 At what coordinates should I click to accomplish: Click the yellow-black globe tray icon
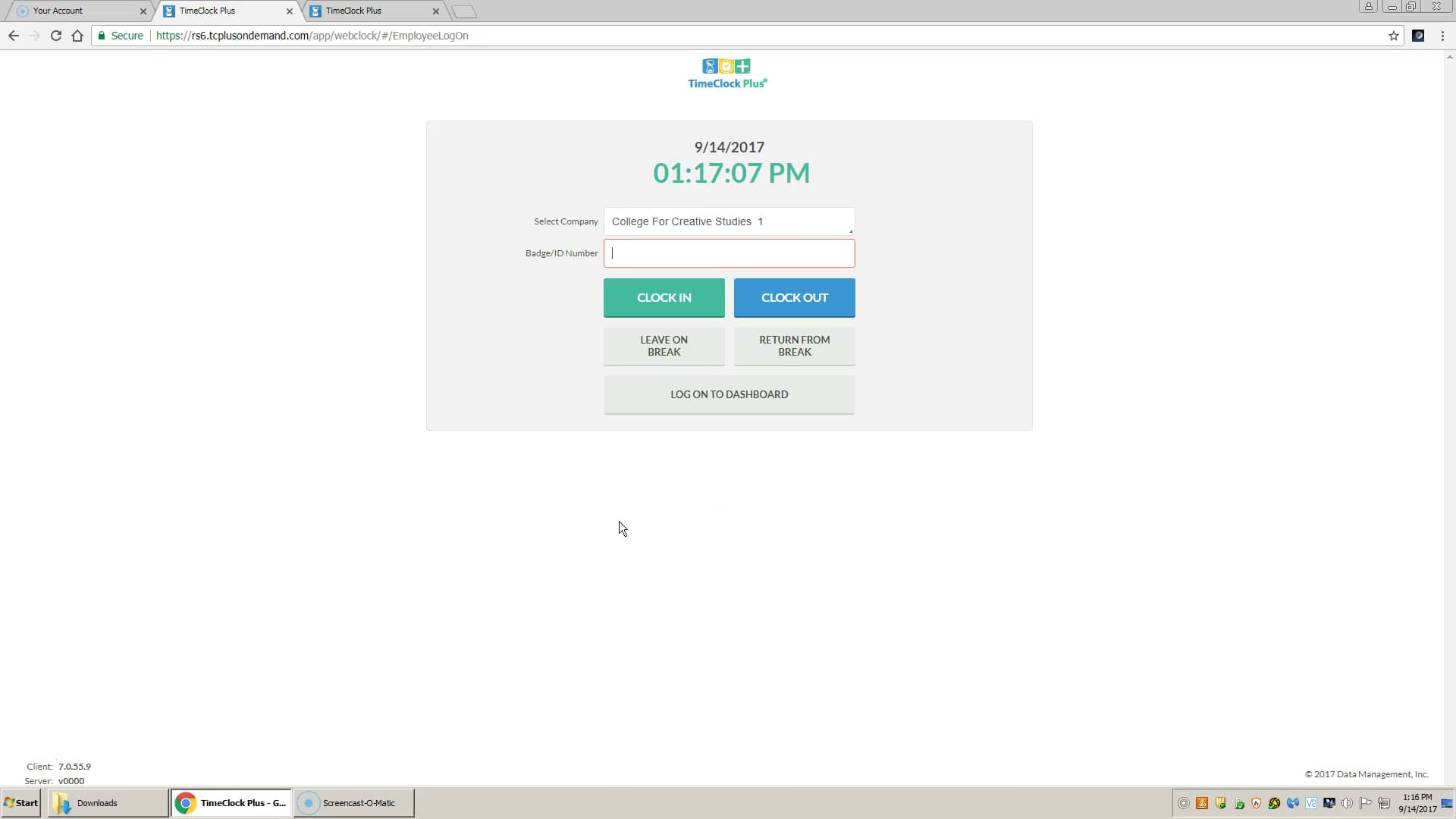pos(1275,803)
